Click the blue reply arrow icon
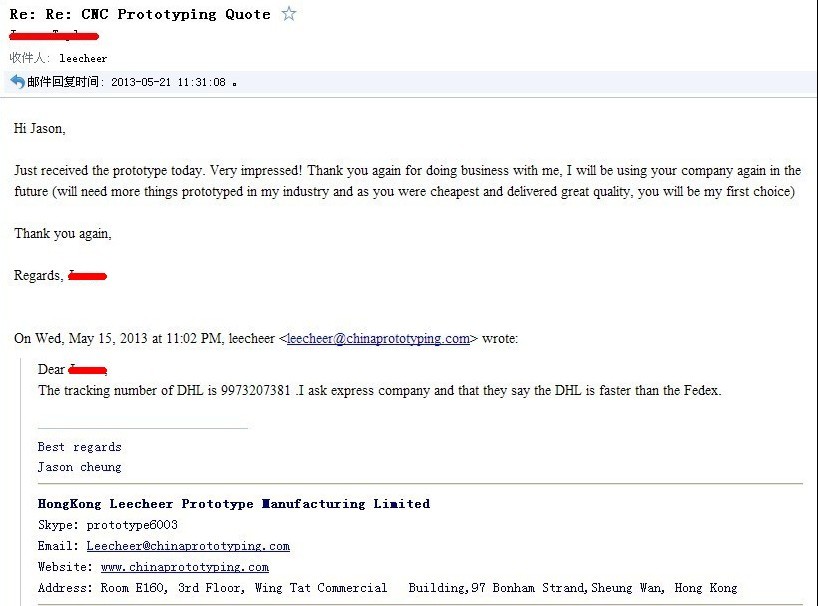 17,81
